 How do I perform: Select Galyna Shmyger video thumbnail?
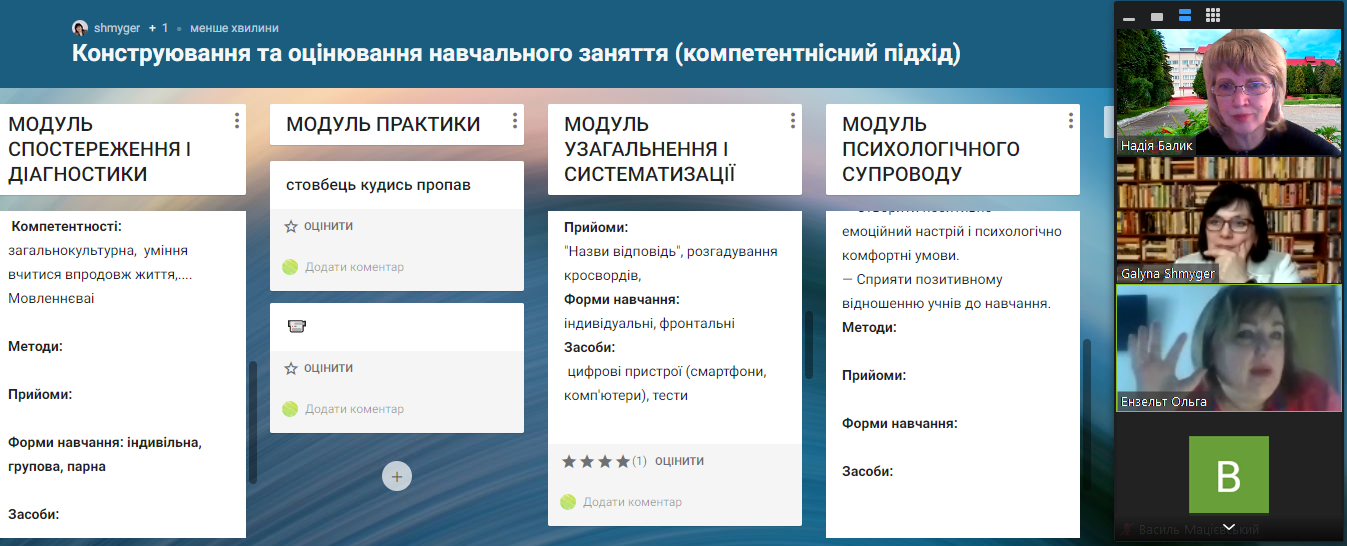tap(1228, 220)
